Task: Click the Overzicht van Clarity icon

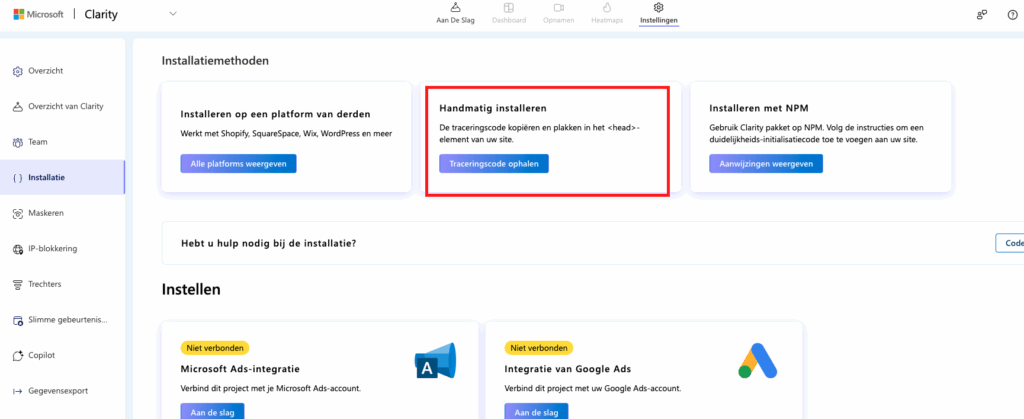Action: 18,107
